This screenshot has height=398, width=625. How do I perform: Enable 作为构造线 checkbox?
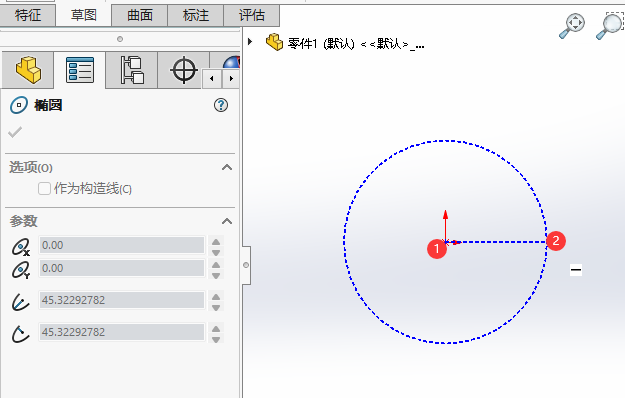(x=44, y=188)
